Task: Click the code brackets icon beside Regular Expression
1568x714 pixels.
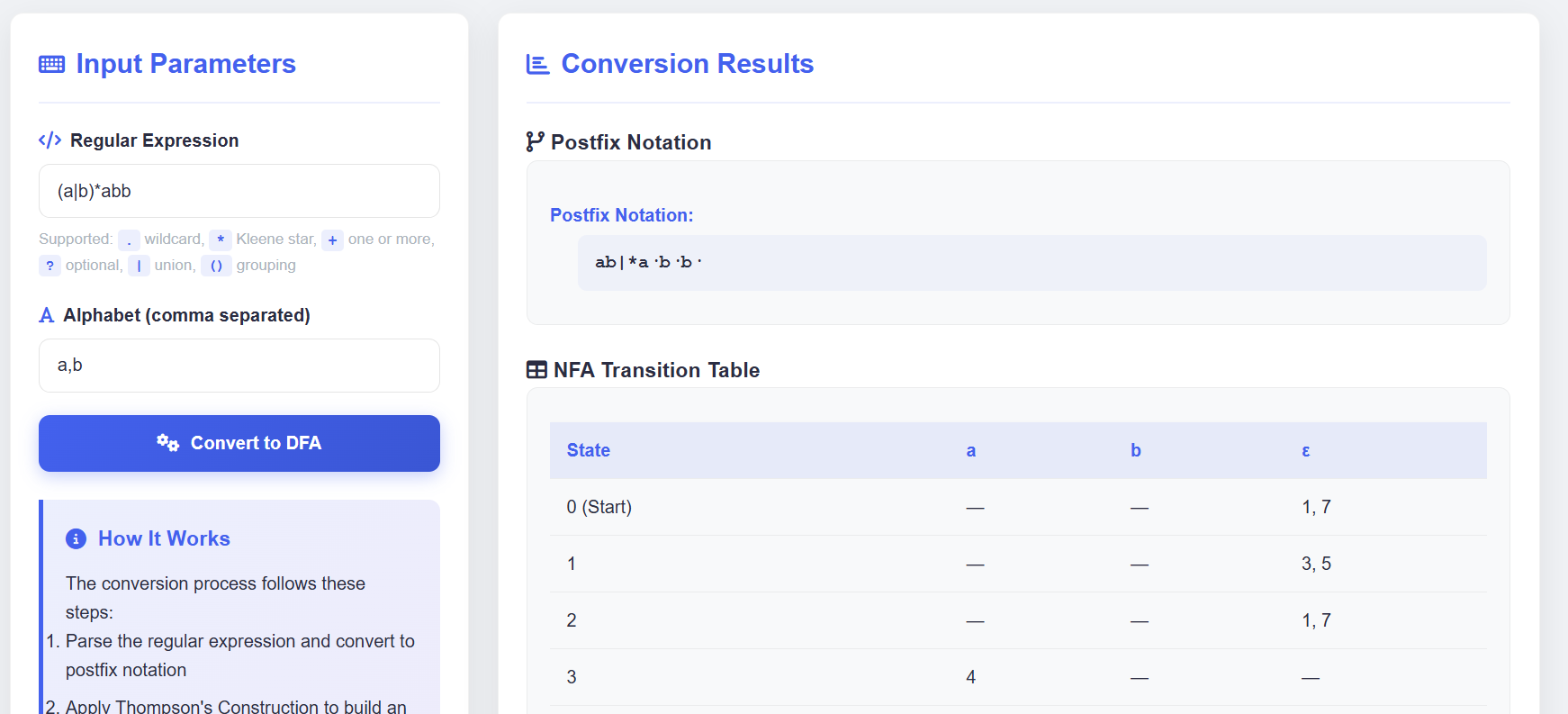Action: (50, 140)
